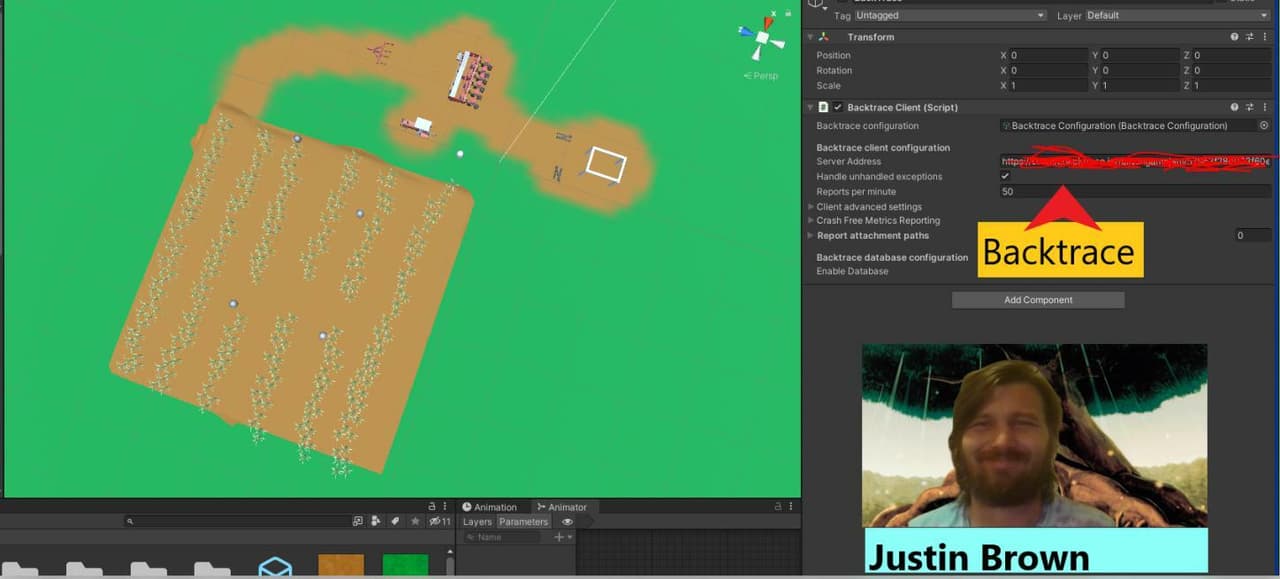This screenshot has width=1280, height=579.
Task: Uncheck Handle unhandled exceptions
Action: coord(1005,176)
